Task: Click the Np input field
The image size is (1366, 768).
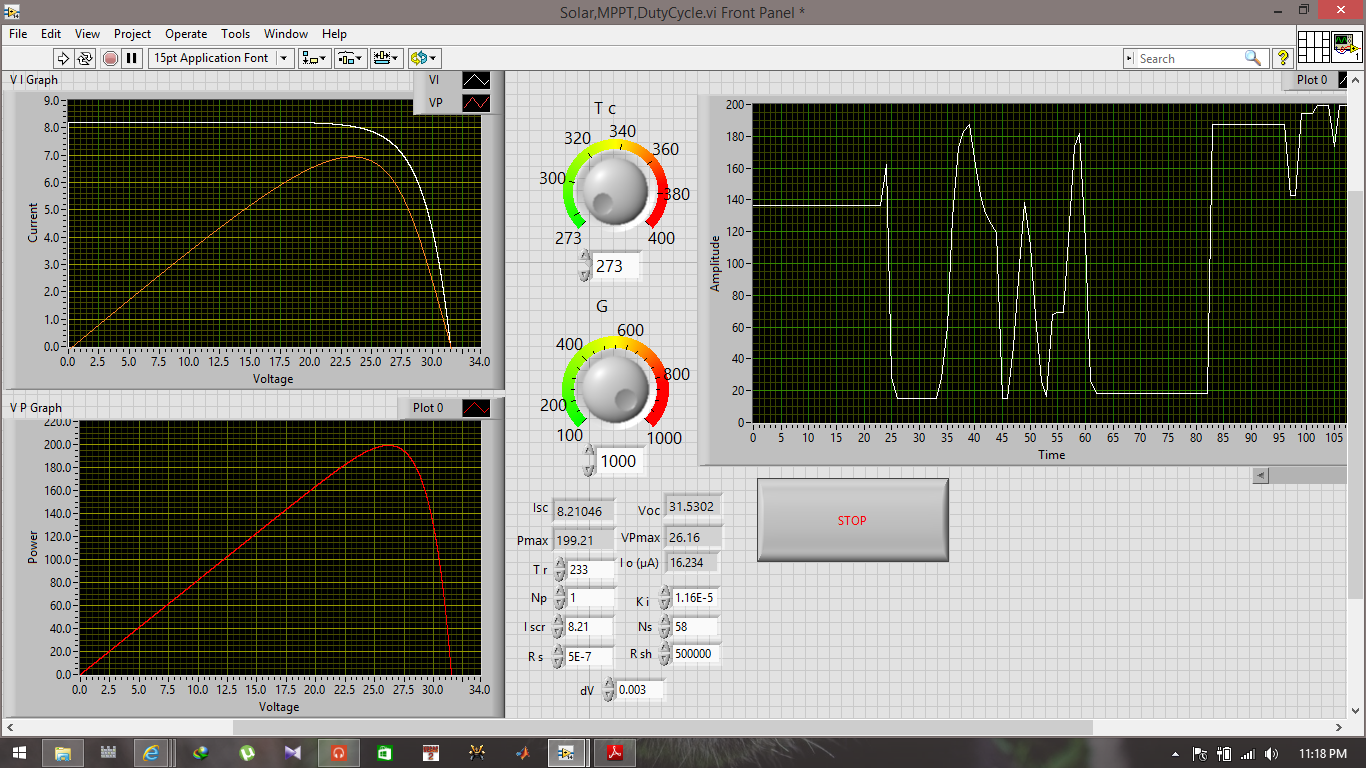Action: [x=591, y=598]
